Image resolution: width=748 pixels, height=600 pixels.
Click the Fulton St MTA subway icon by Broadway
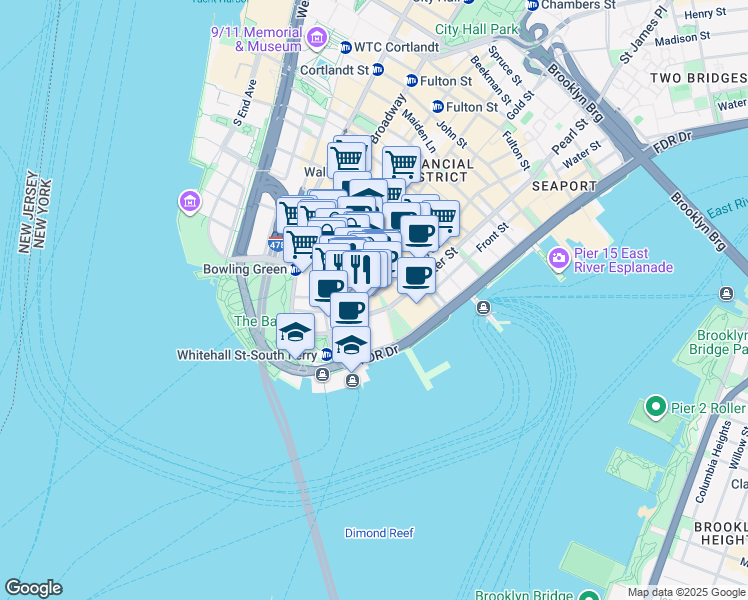[x=412, y=81]
